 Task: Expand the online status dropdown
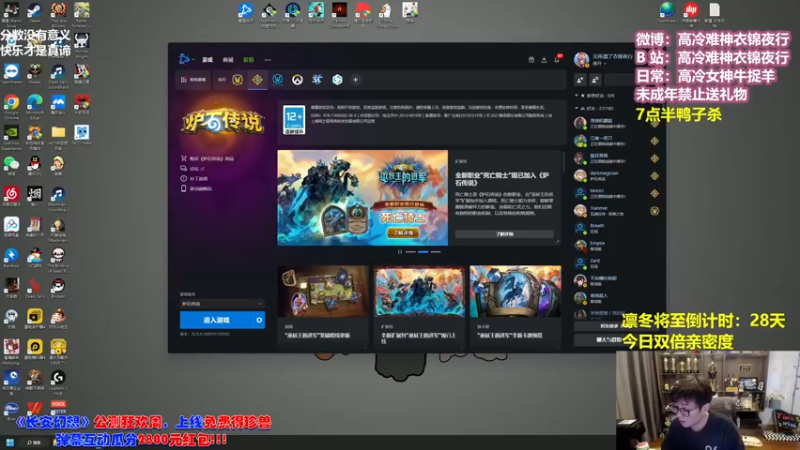(600, 64)
